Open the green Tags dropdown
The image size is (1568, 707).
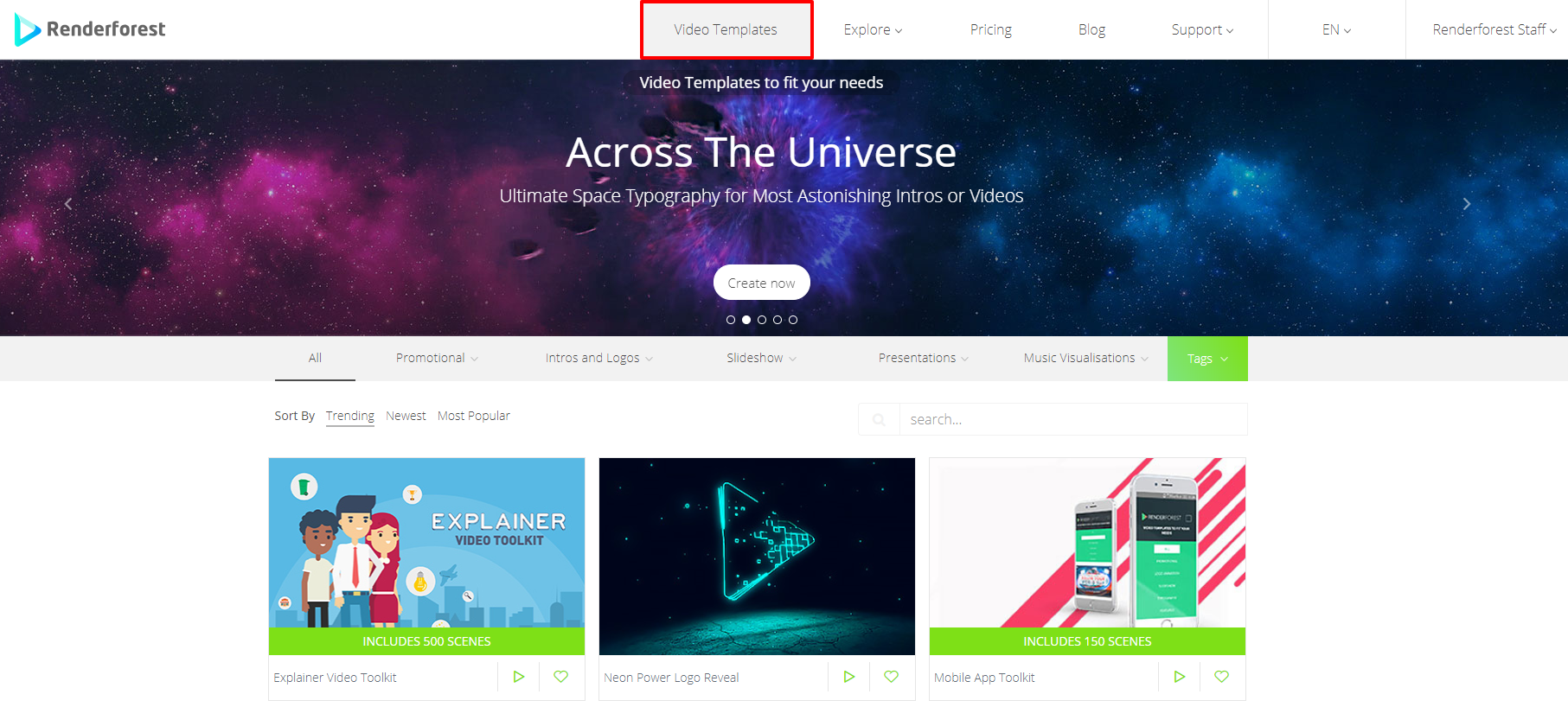click(x=1207, y=359)
